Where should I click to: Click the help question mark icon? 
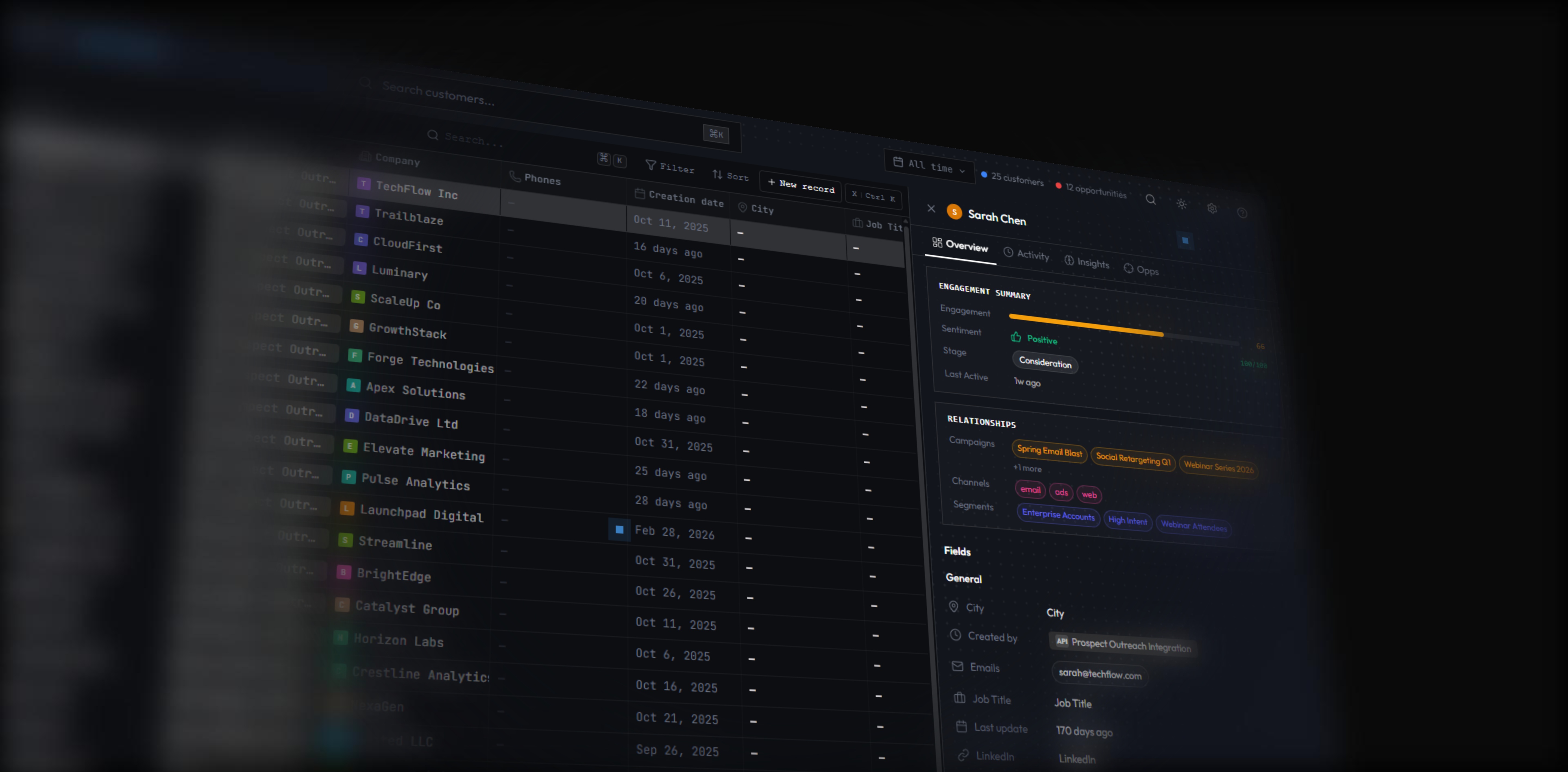click(1242, 212)
